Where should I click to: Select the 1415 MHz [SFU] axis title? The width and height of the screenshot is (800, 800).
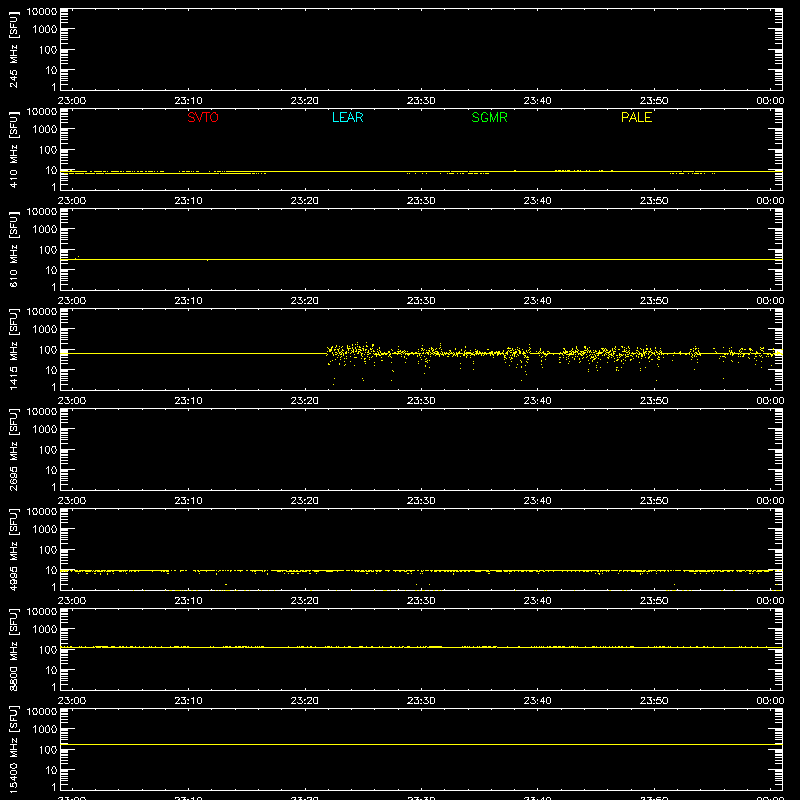click(x=14, y=349)
